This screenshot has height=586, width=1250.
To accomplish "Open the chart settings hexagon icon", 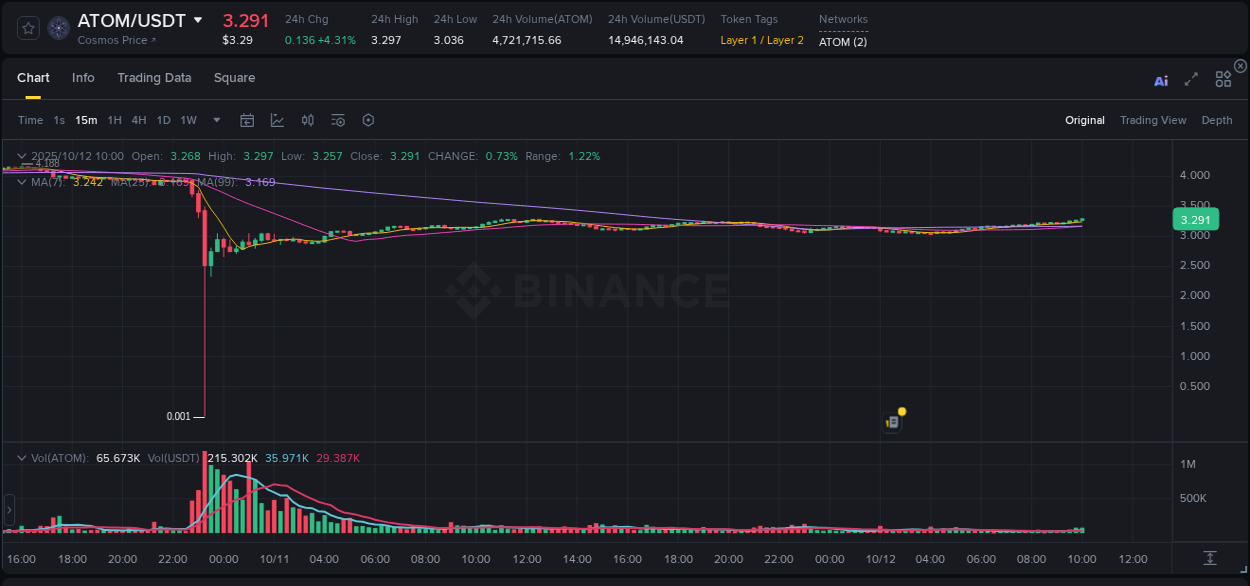I will pyautogui.click(x=368, y=120).
